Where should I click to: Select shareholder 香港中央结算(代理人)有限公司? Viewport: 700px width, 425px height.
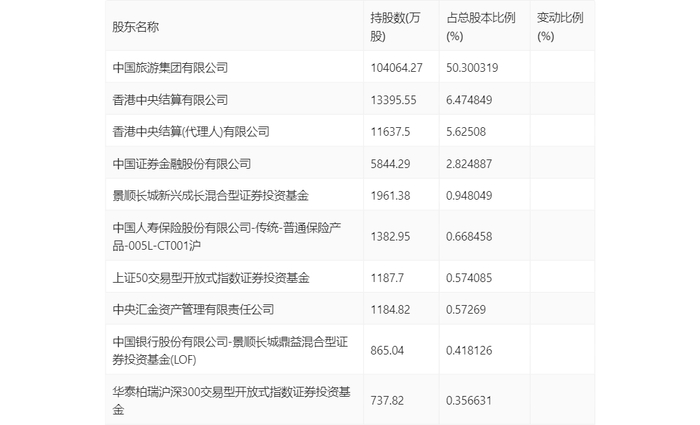coord(191,132)
